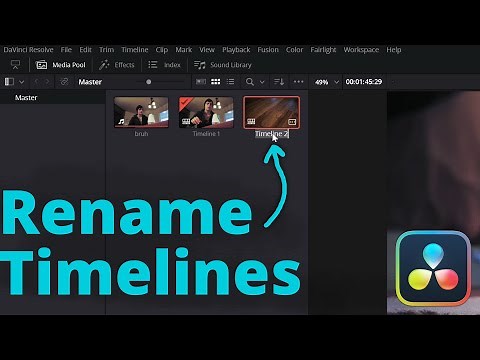
Task: Go forward to next bin
Action: (x=47, y=82)
